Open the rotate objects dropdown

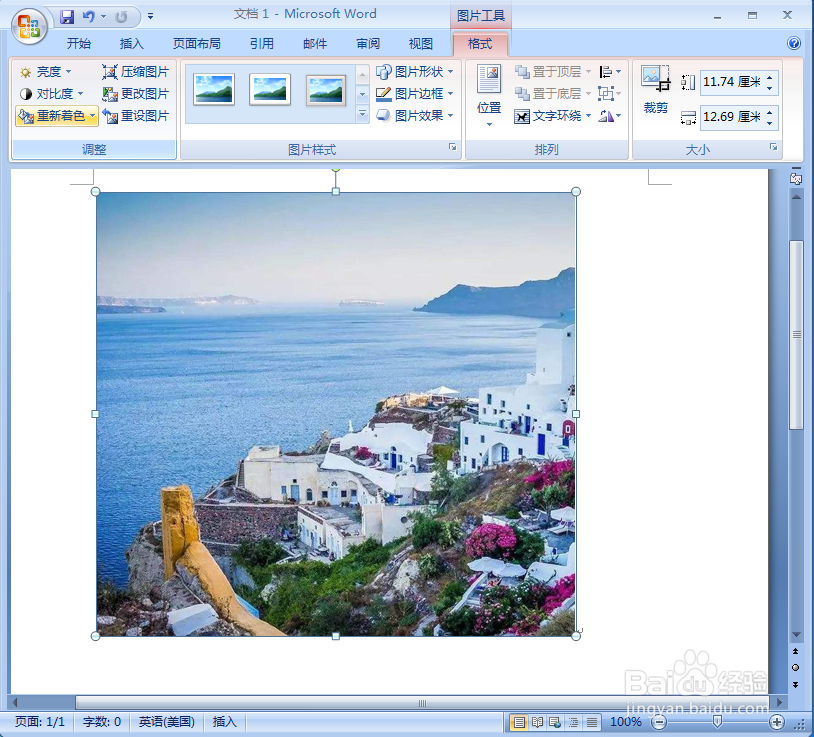pos(609,116)
